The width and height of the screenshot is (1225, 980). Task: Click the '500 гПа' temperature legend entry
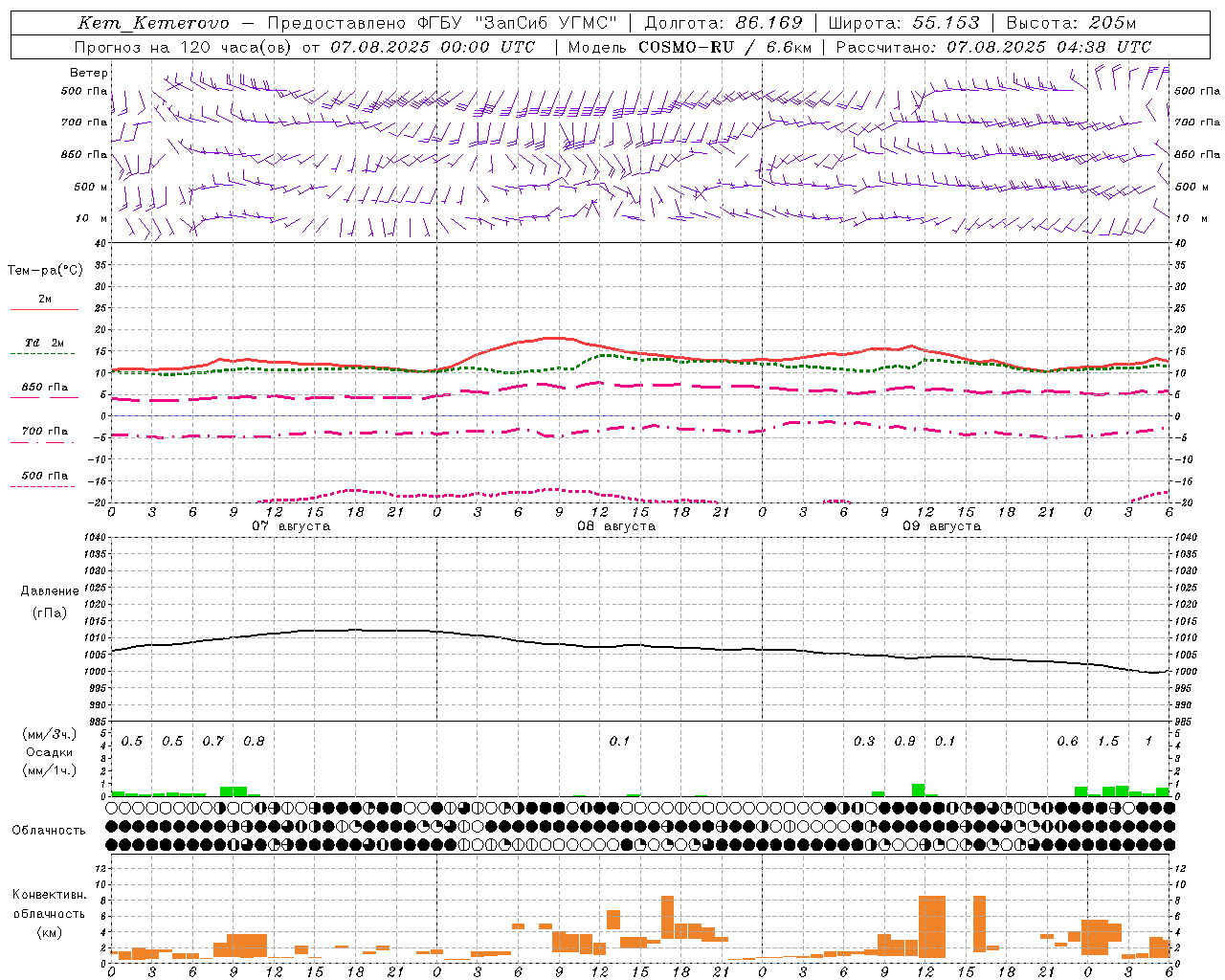pos(45,476)
